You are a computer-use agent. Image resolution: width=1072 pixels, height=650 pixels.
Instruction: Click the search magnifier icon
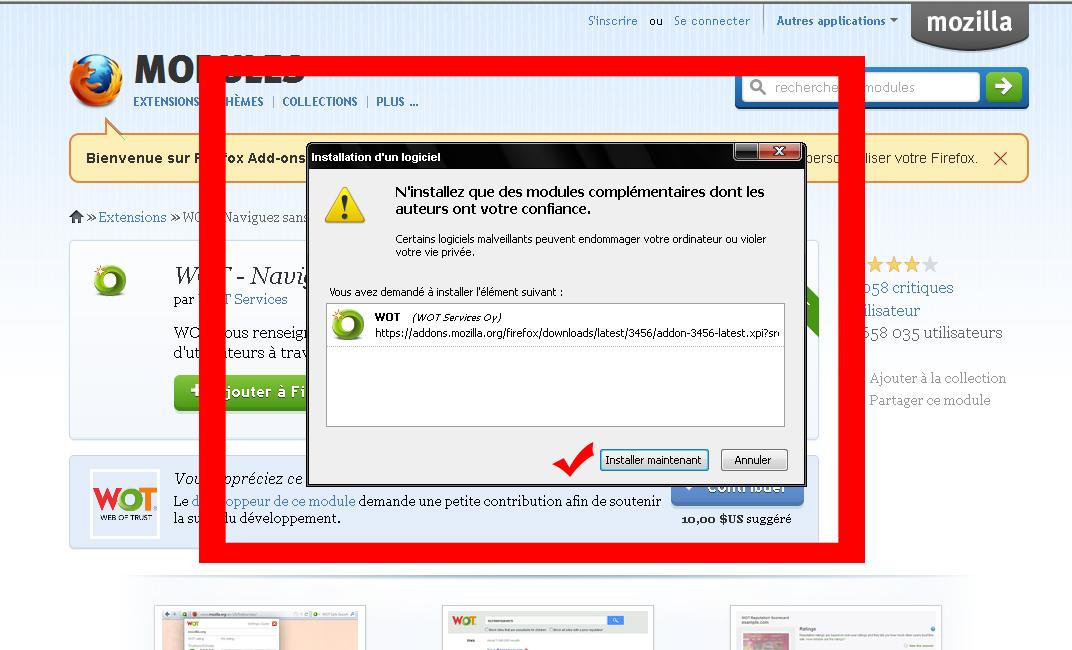point(758,87)
